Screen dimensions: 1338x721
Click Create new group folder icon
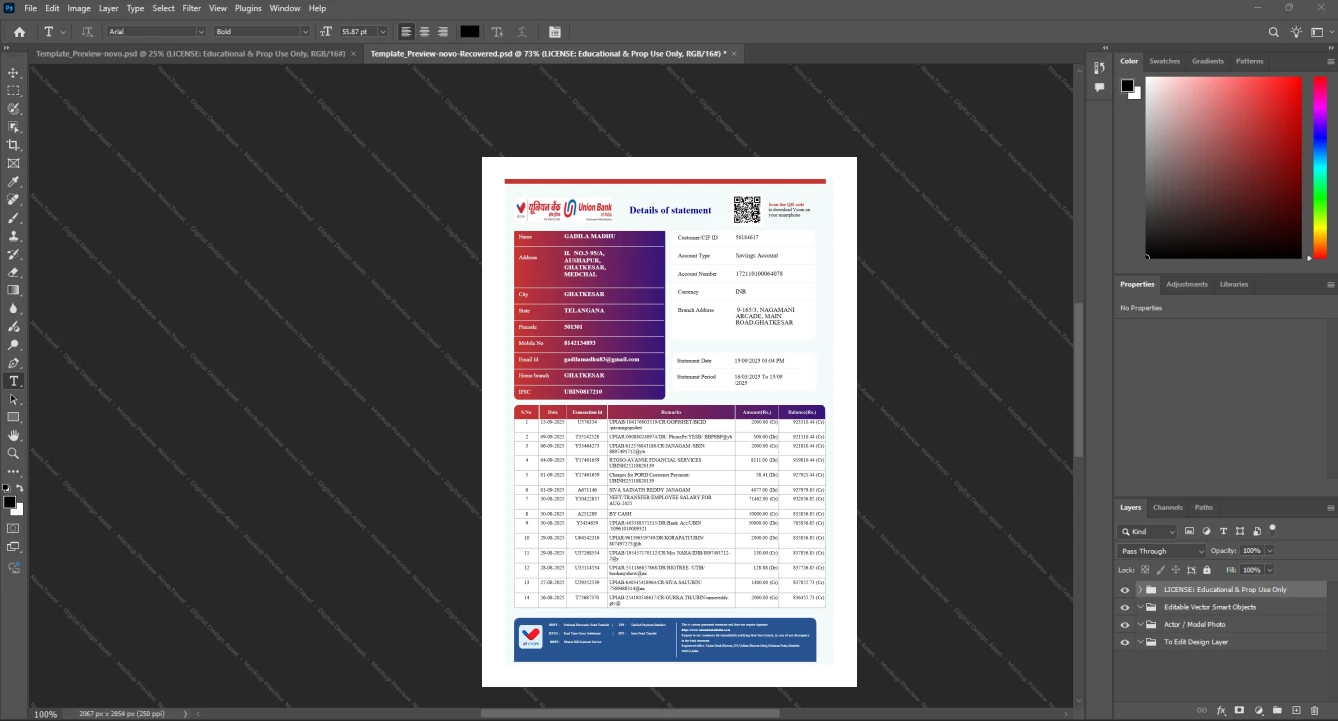click(1278, 710)
